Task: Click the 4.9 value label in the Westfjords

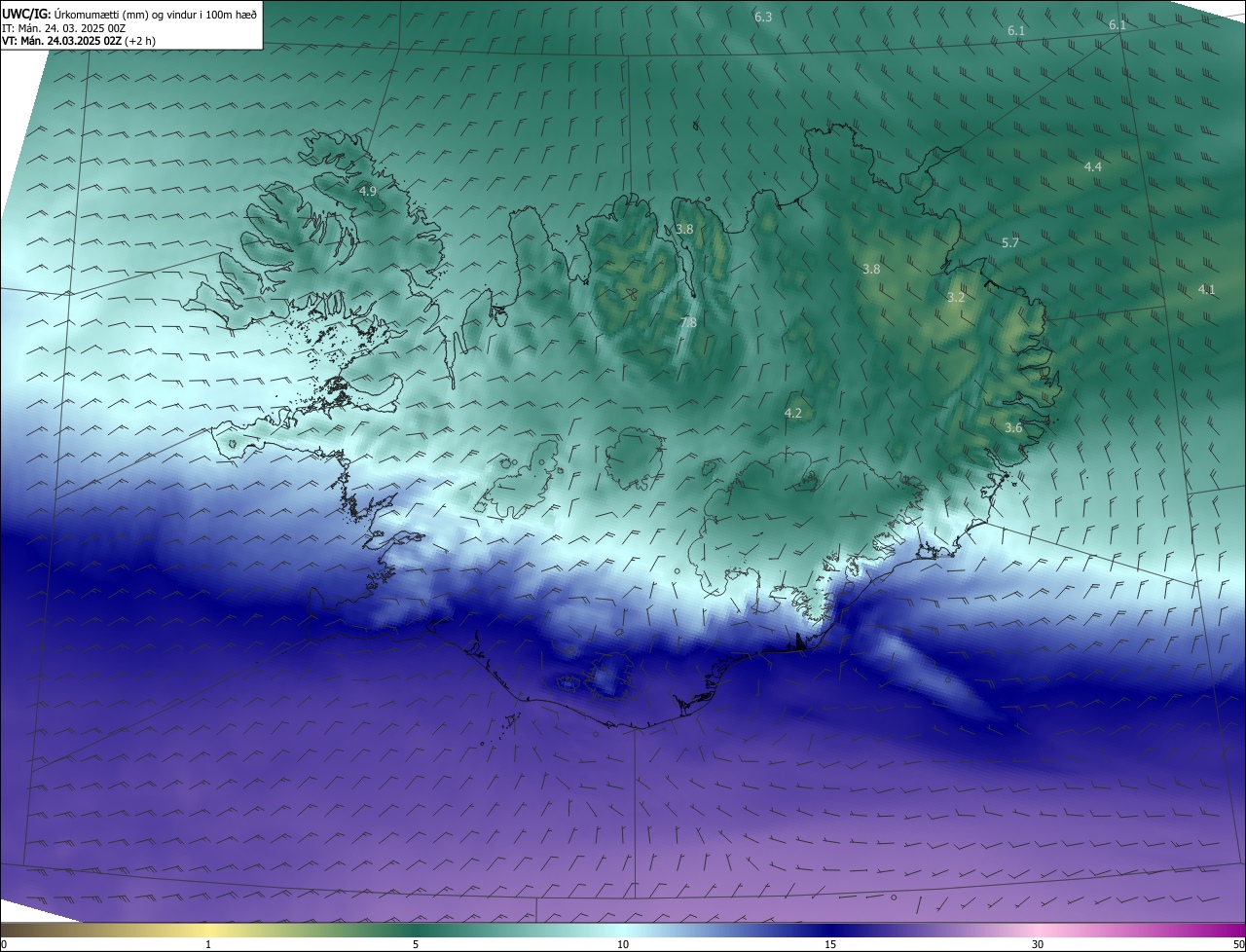Action: coord(368,192)
